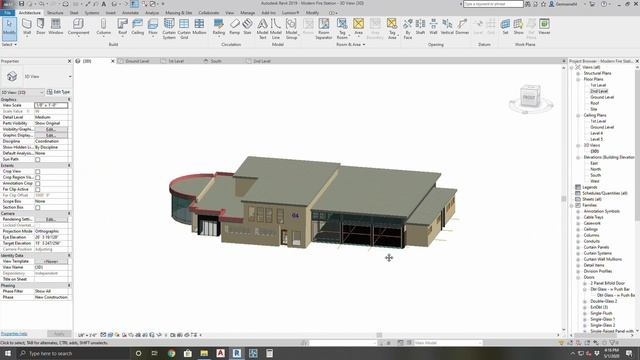Click Edit for Graphic Display Options
This screenshot has width=640, height=360.
pos(51,135)
